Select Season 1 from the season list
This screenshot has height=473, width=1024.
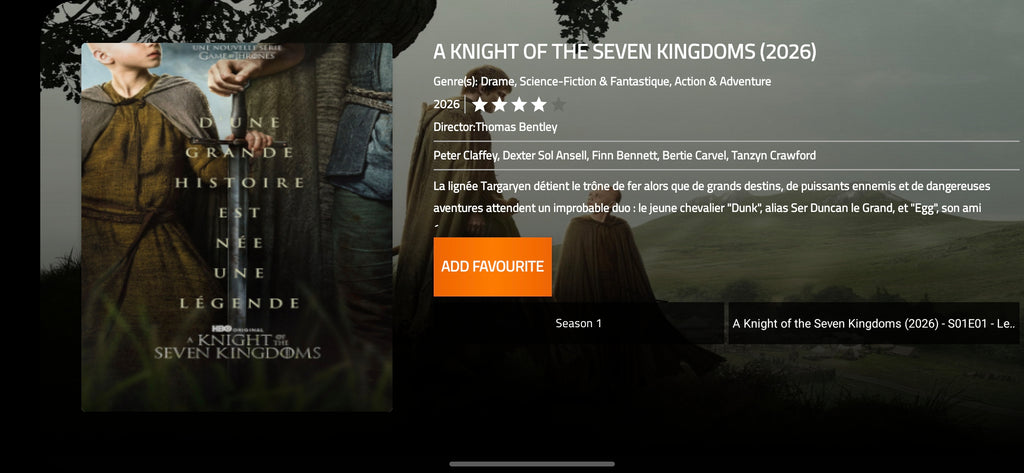pos(579,323)
